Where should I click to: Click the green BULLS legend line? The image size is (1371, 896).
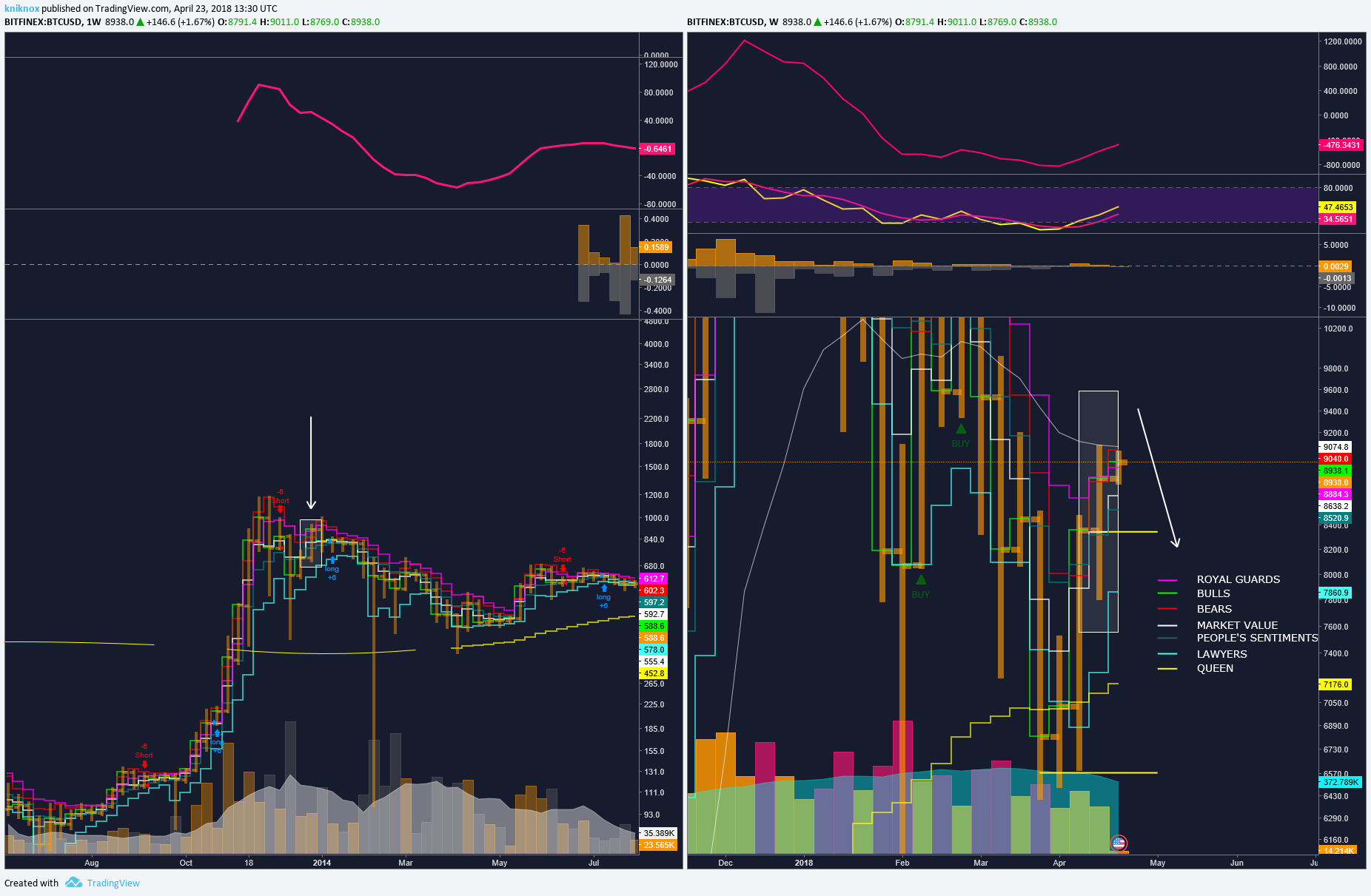click(1167, 593)
